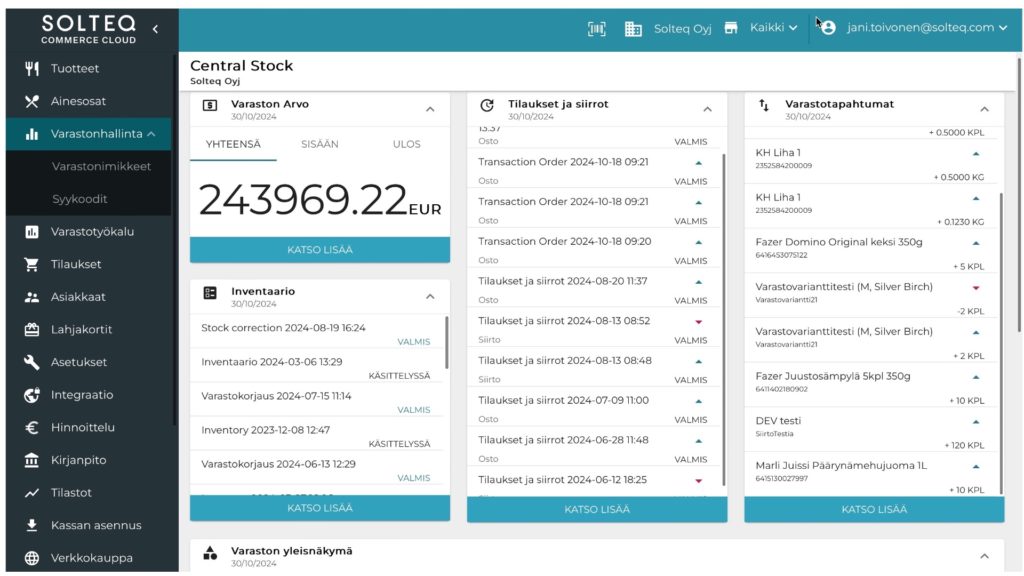Click the Varaston yleisnäkymä shapes icon
The image size is (1024, 576).
(x=210, y=552)
